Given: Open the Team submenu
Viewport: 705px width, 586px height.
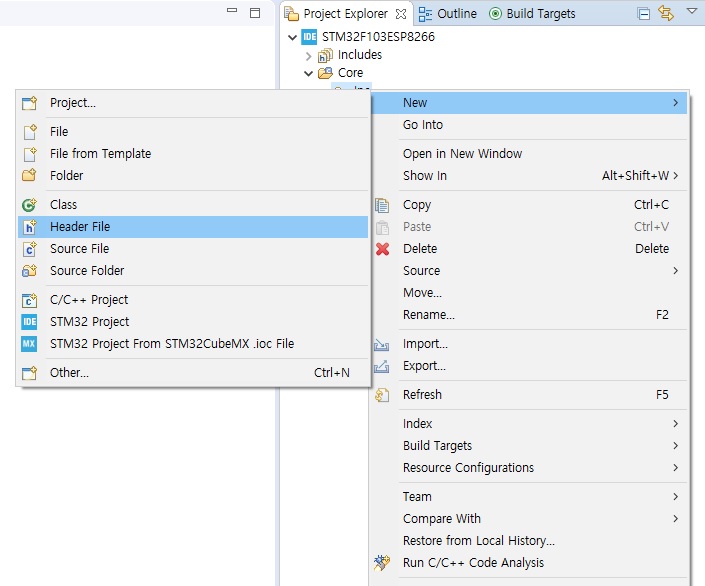Looking at the screenshot, I should pos(530,497).
